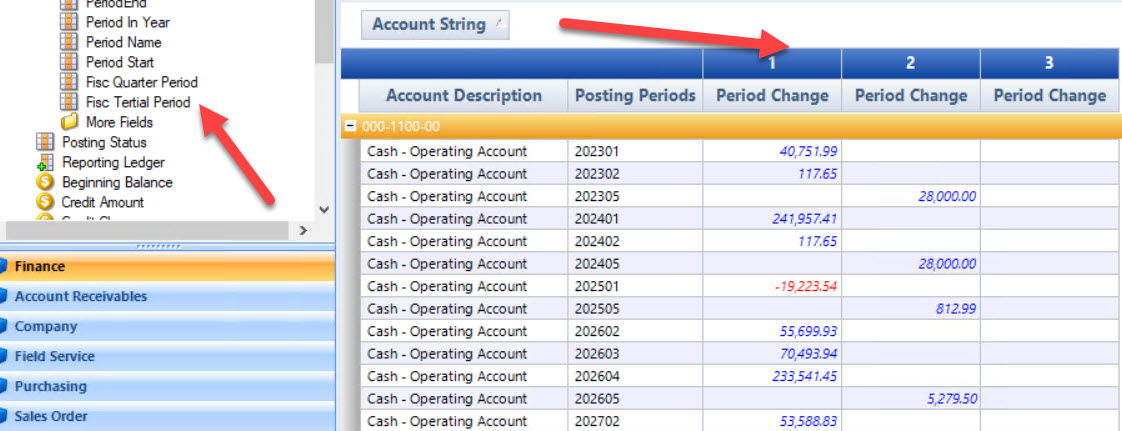The width and height of the screenshot is (1122, 431).
Task: Select the Credit Amount measure icon
Action: click(45, 203)
